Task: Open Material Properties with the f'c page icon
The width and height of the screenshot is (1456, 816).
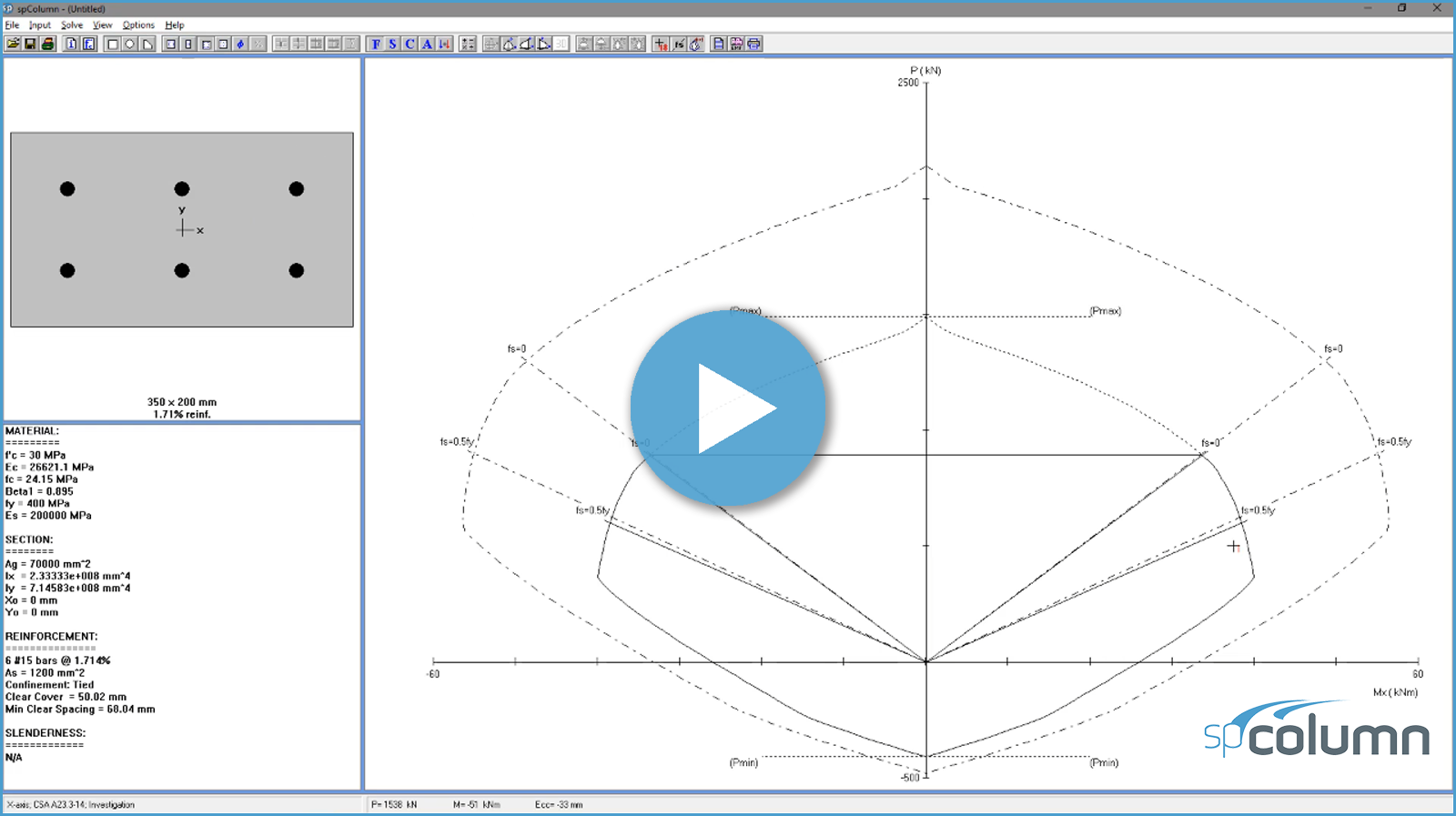Action: click(88, 44)
